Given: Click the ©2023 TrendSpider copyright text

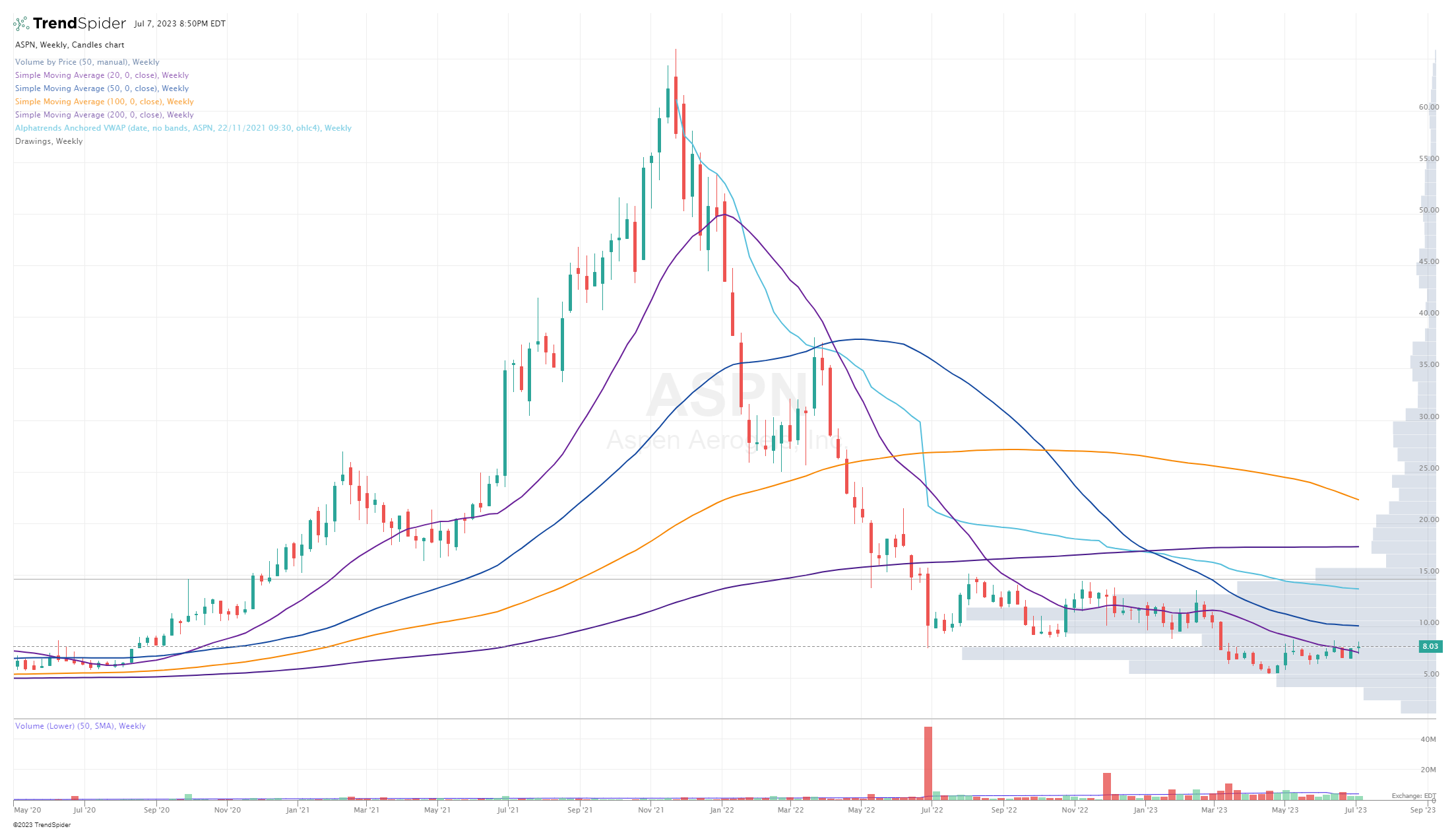Looking at the screenshot, I should 42,825.
